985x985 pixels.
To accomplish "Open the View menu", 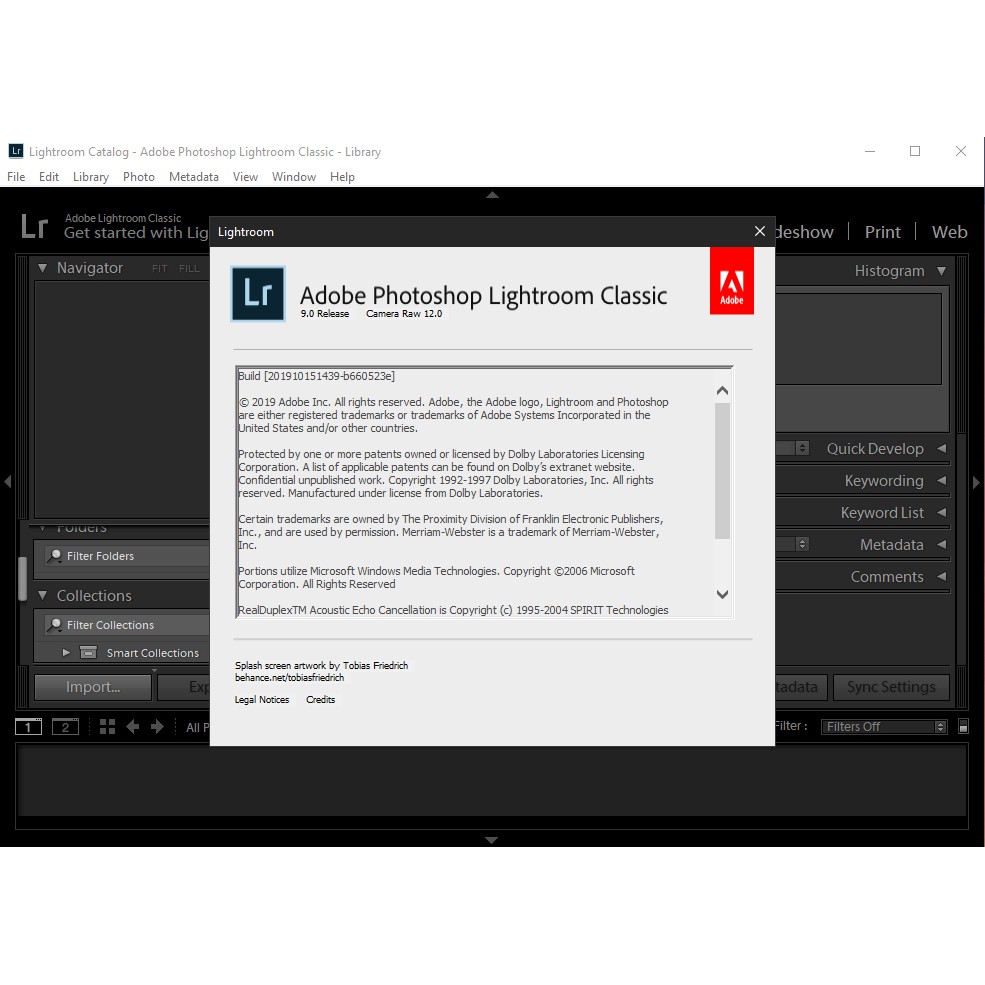I will point(246,177).
